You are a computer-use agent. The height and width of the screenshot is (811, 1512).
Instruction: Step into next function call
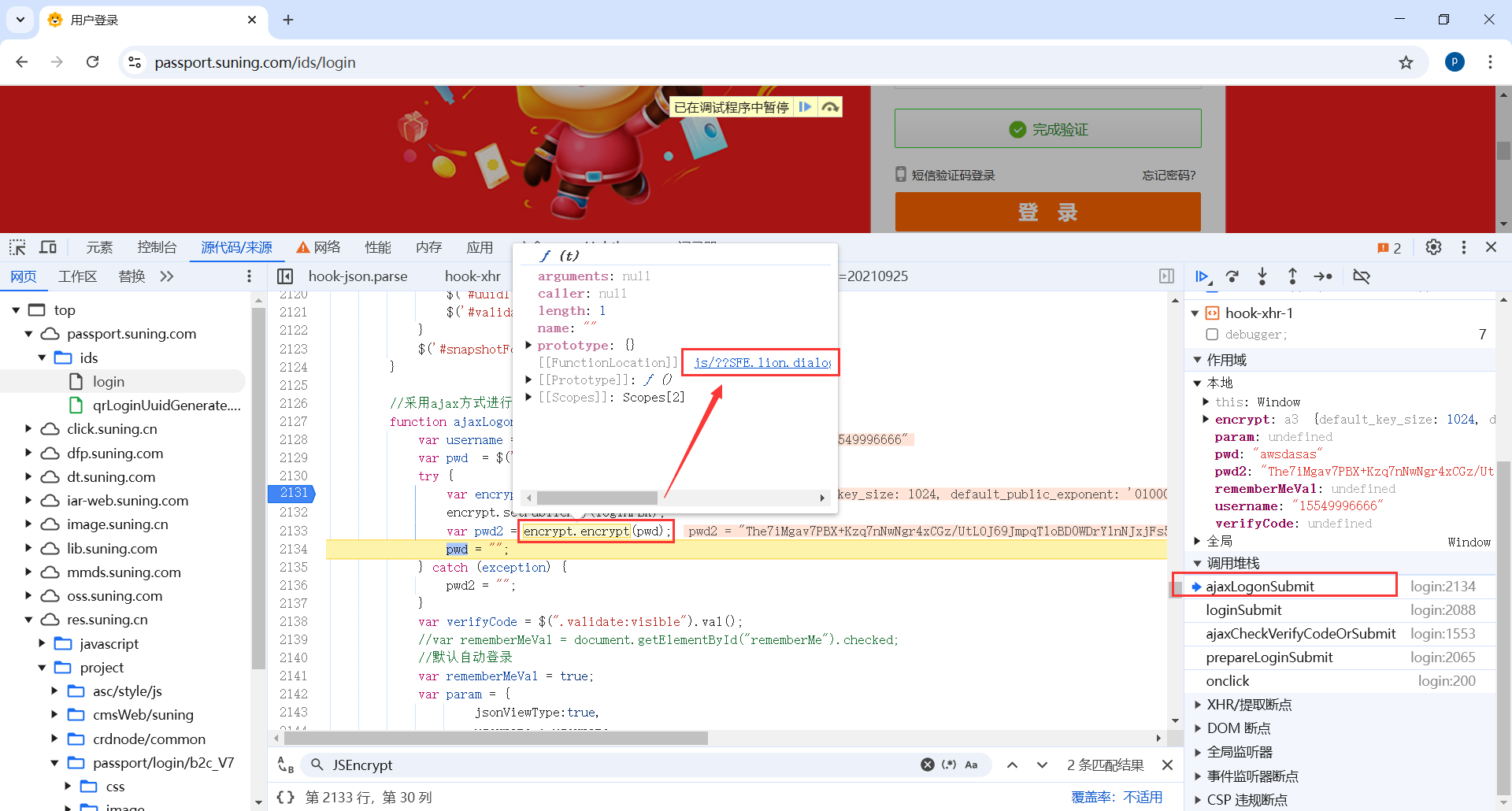pos(1262,276)
